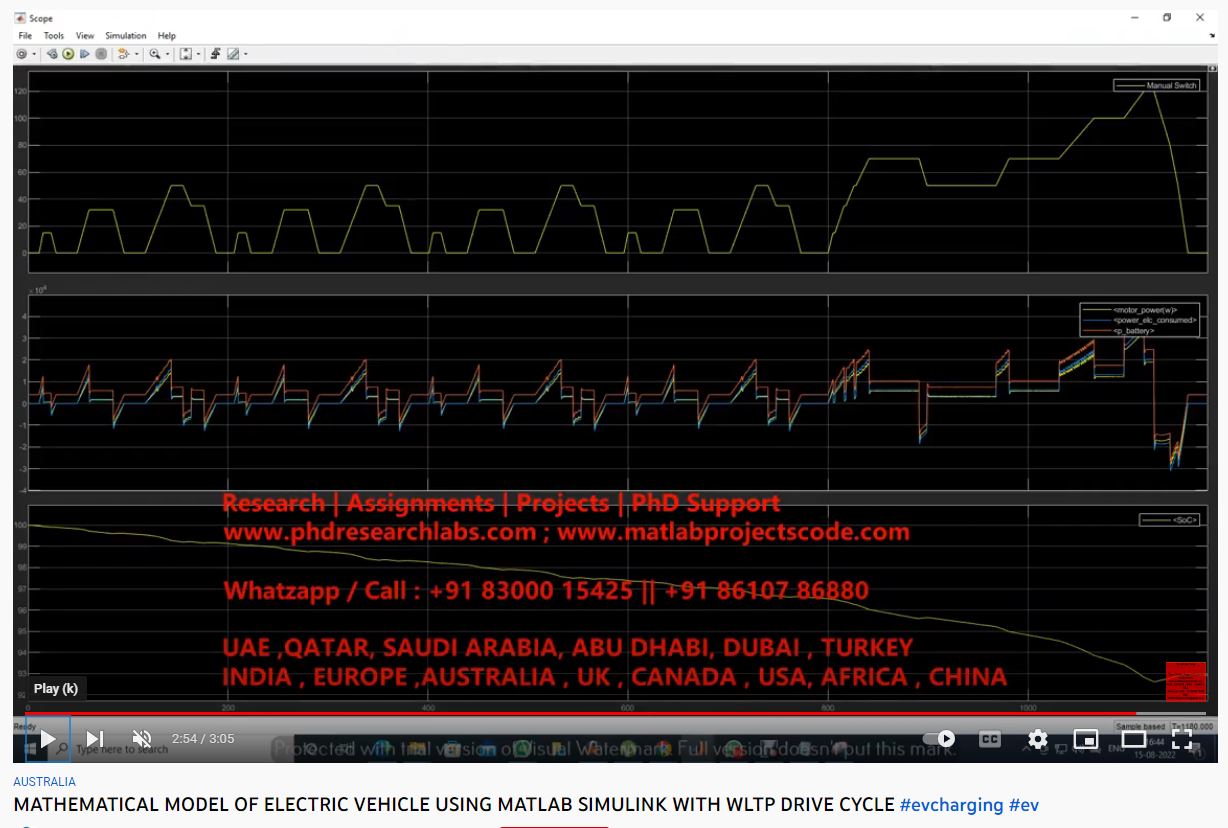Click the motor_power(w) legend entry
1228x828 pixels.
click(1138, 309)
